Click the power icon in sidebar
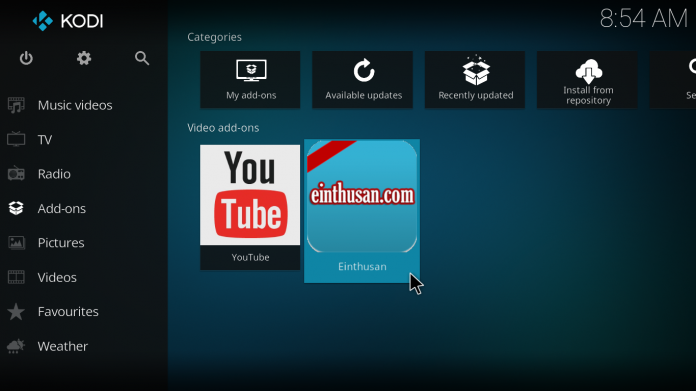Screen dimensions: 696x391 26,58
